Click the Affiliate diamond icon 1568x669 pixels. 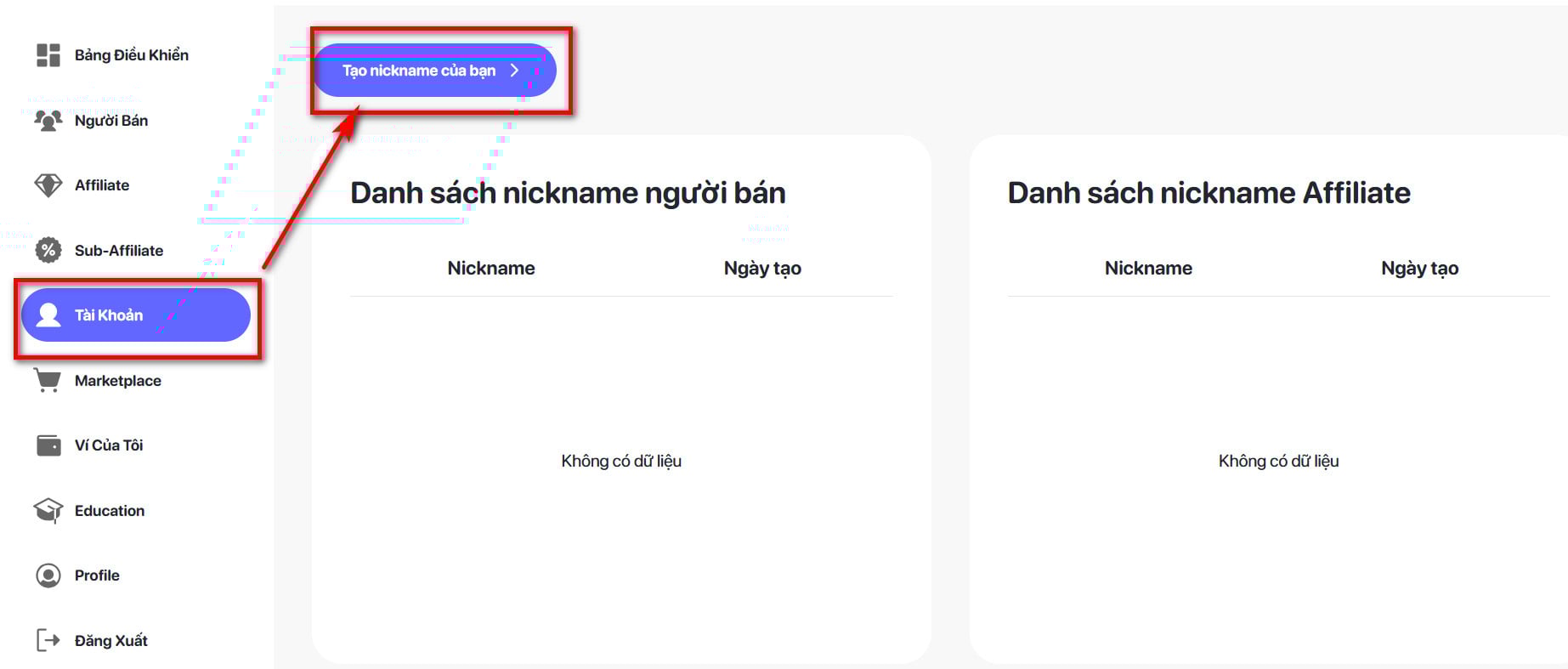[x=48, y=184]
